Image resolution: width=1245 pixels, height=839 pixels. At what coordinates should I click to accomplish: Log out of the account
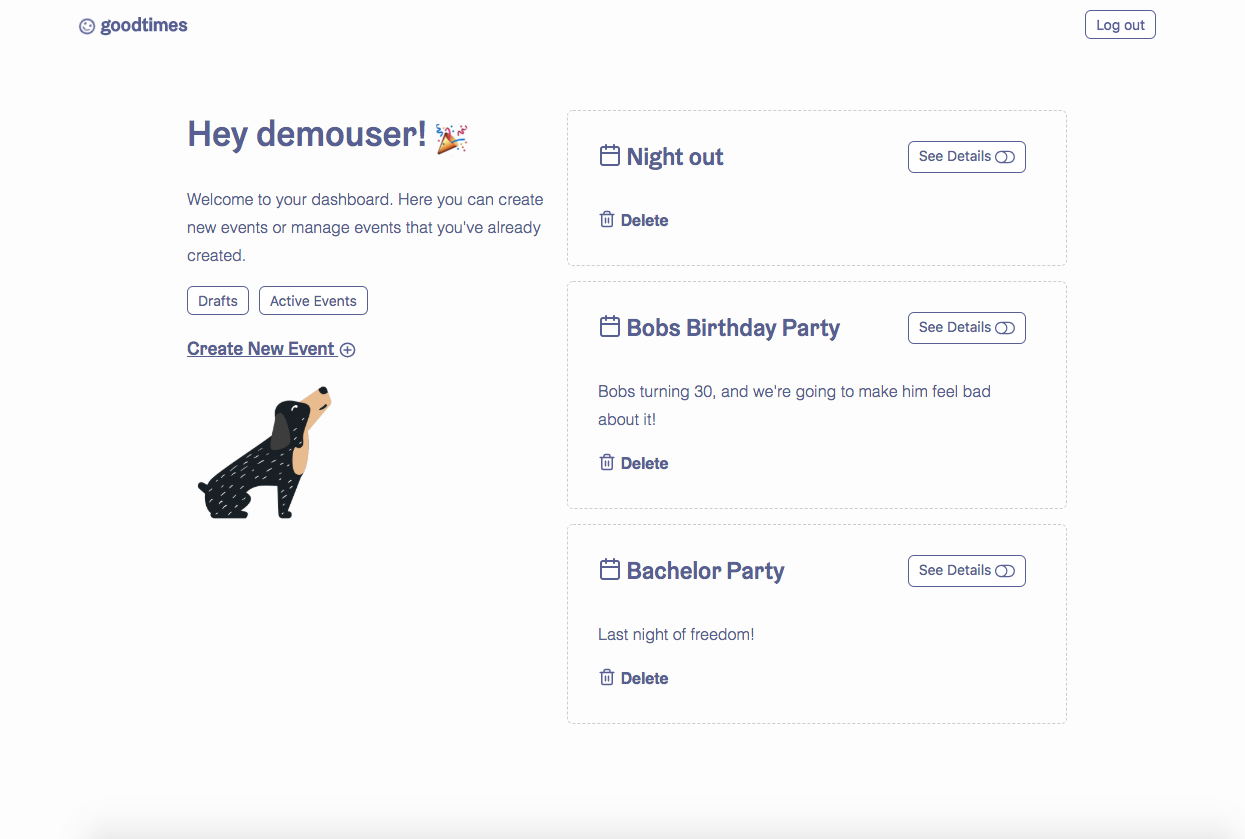[x=1120, y=25]
